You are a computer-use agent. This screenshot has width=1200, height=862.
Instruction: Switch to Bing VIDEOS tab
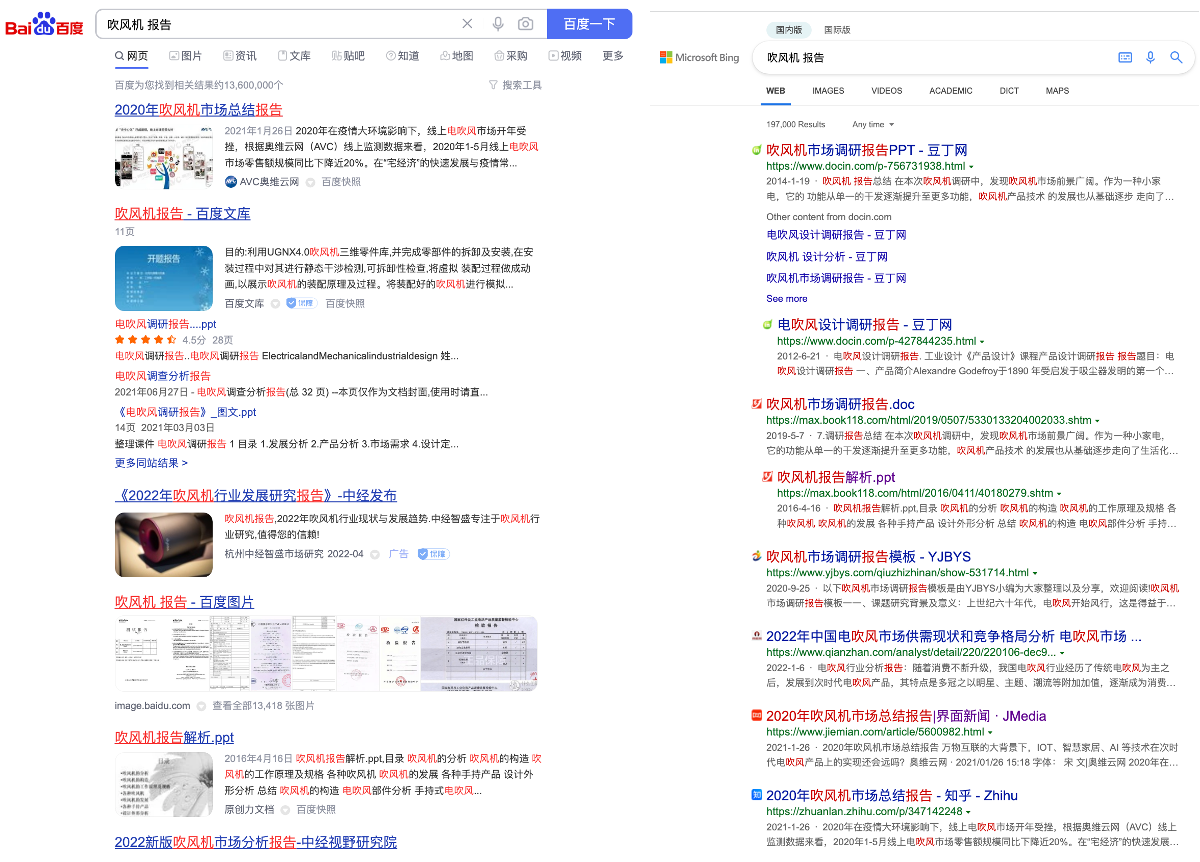click(886, 91)
